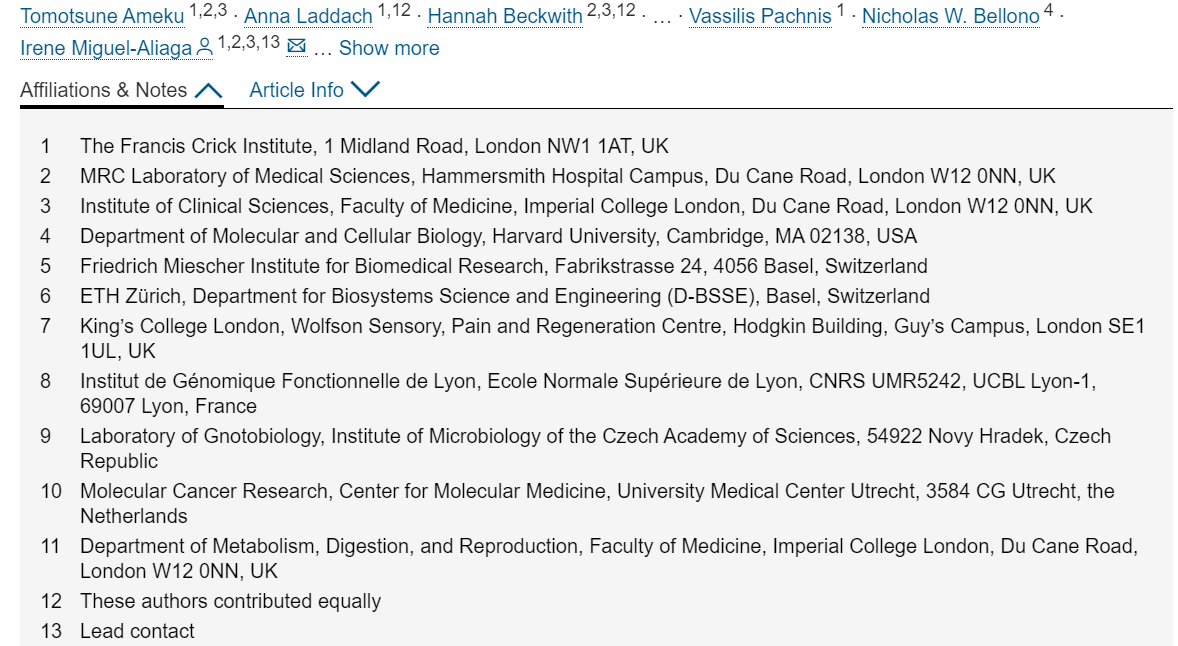Click the person profile icon beside Irene Miguel-Aliaga
Image resolution: width=1178 pixels, height=646 pixels.
tap(204, 48)
